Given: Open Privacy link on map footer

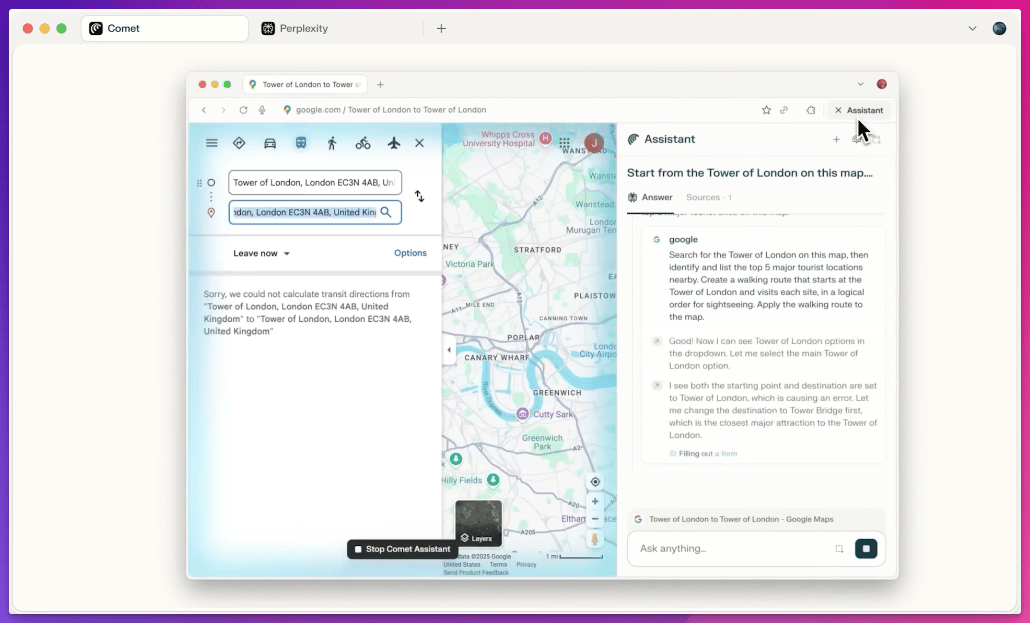Looking at the screenshot, I should [x=526, y=565].
